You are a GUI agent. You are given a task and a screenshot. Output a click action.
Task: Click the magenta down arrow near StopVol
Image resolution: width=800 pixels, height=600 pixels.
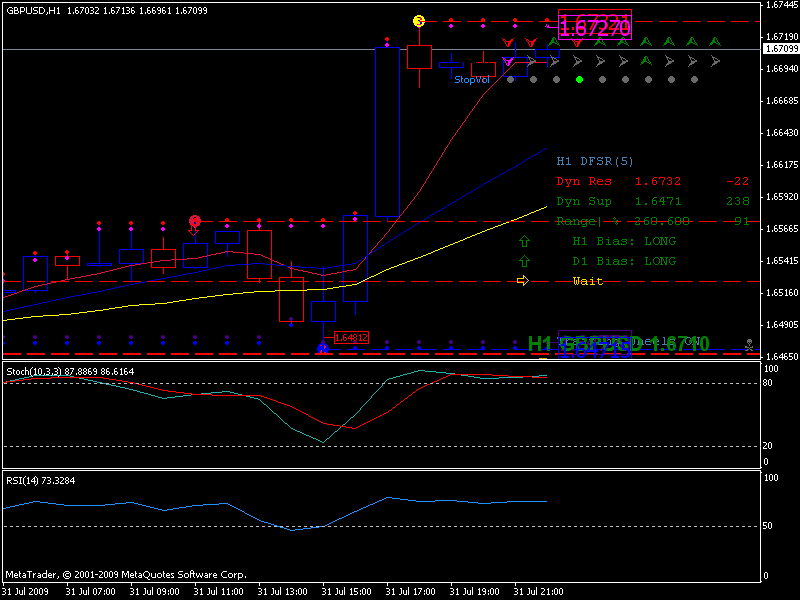508,62
